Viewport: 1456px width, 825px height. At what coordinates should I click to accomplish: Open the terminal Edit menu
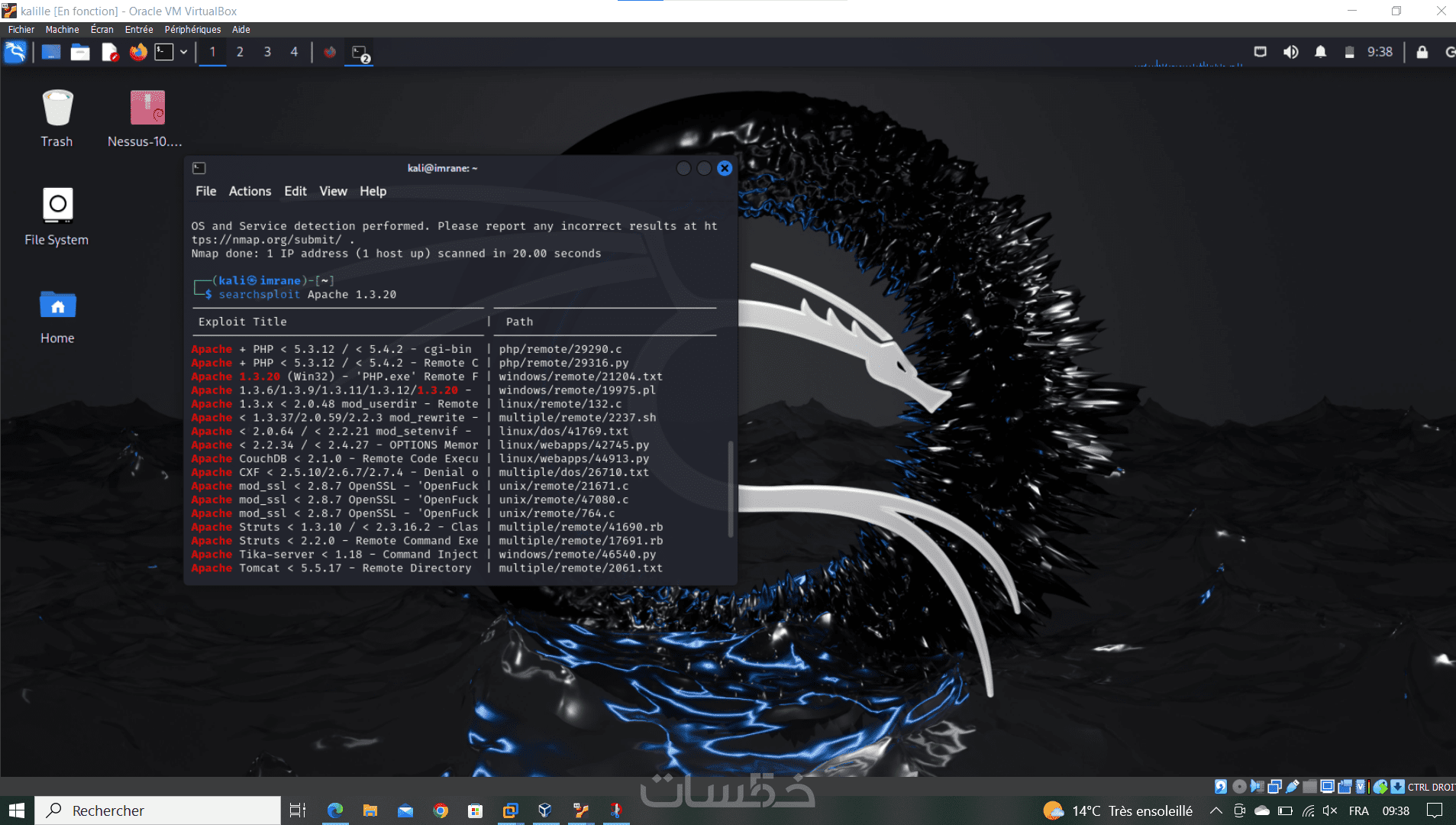tap(295, 191)
